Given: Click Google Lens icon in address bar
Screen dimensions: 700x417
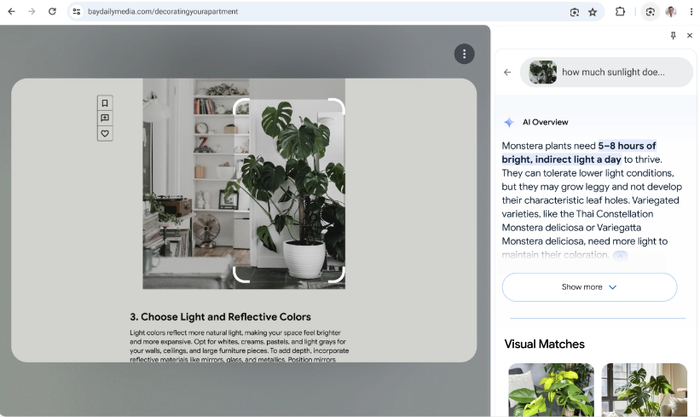Looking at the screenshot, I should coord(575,12).
